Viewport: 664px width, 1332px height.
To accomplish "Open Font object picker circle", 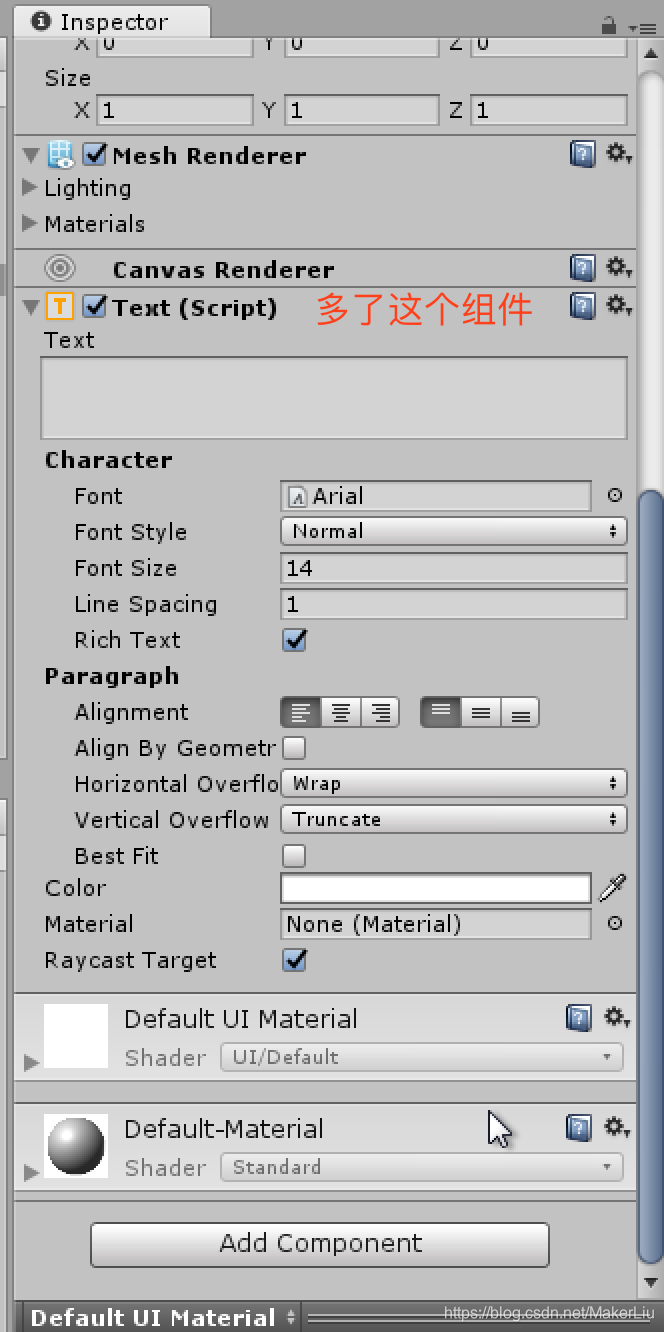I will (614, 495).
